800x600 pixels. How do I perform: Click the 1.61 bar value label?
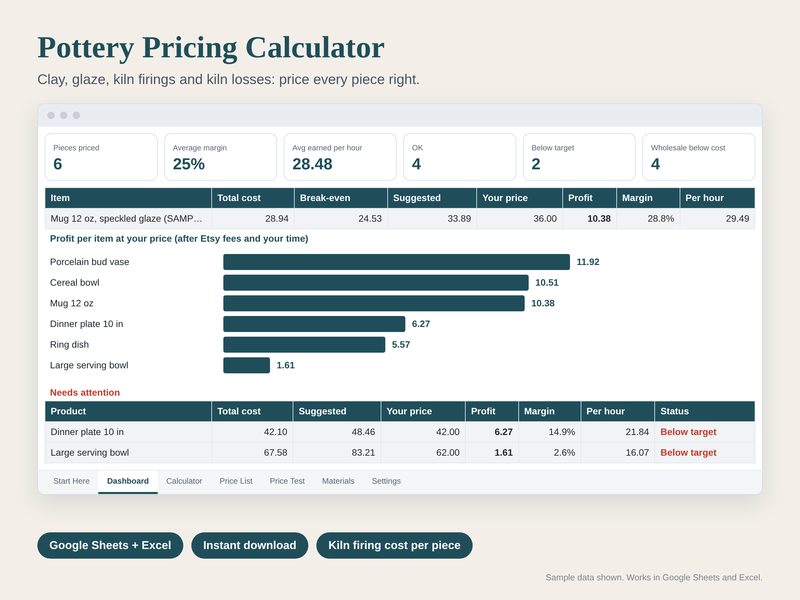(286, 365)
